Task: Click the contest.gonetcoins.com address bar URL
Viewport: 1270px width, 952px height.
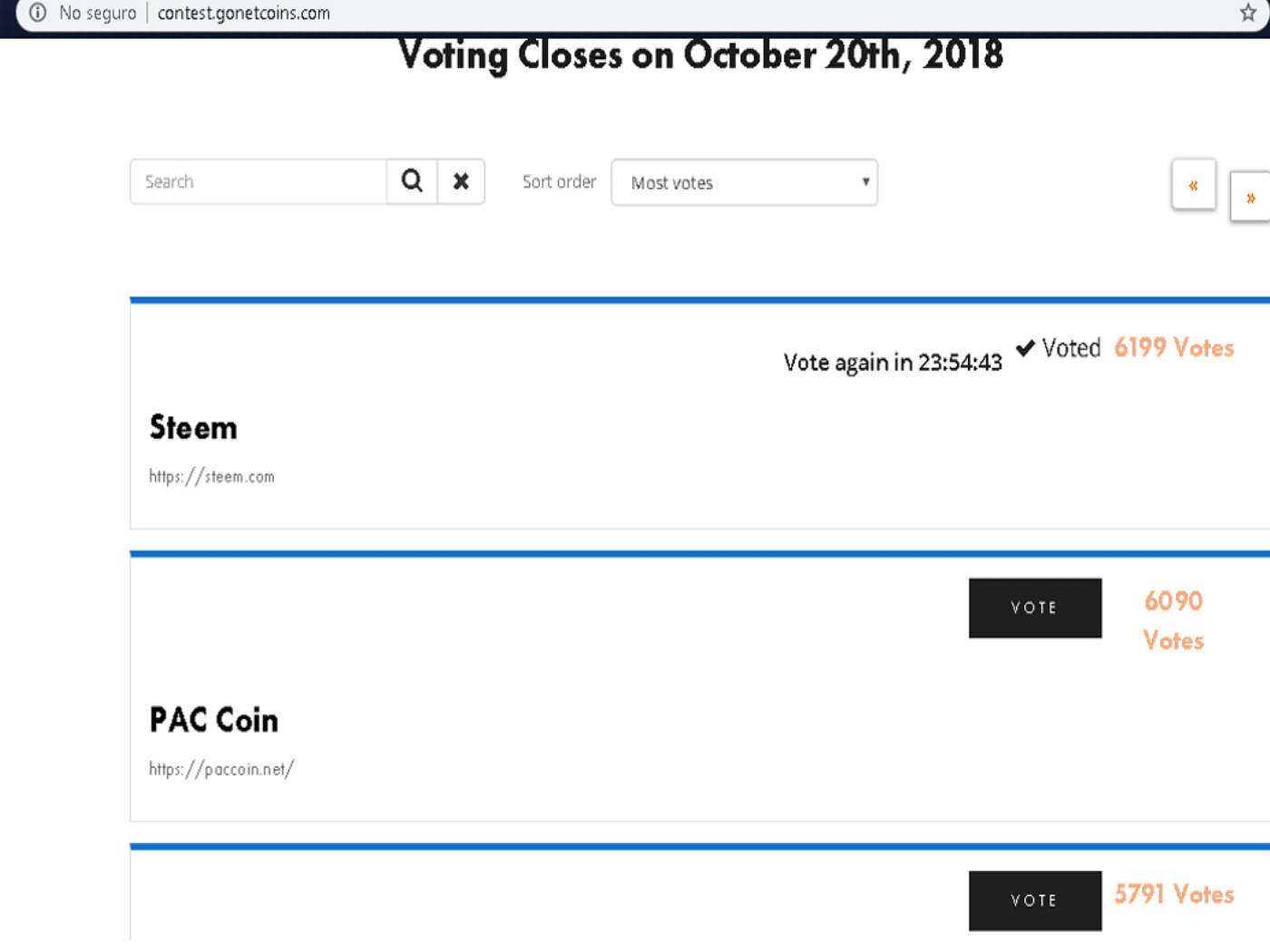Action: (x=243, y=14)
